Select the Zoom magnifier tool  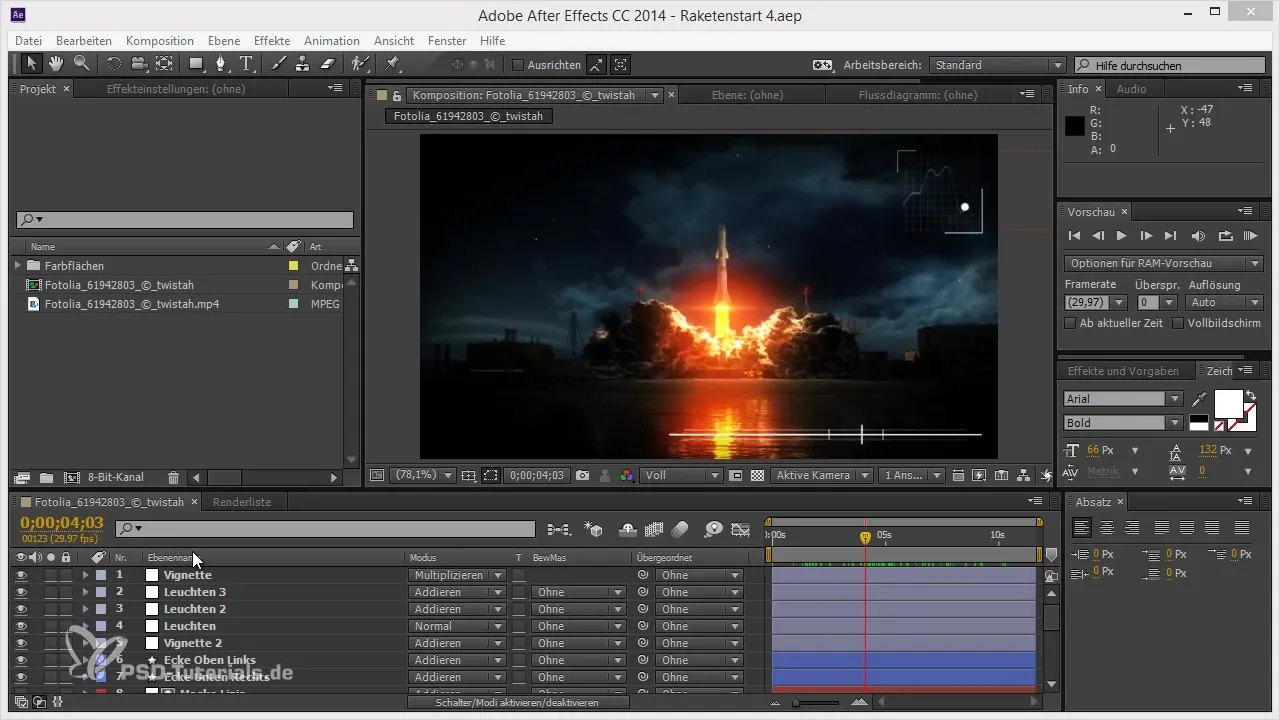[x=81, y=64]
